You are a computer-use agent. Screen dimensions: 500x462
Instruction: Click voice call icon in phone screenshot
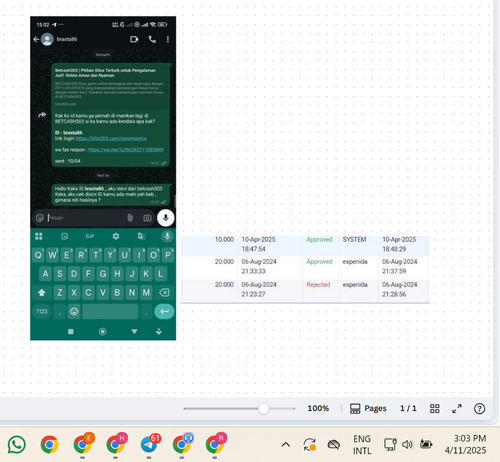pos(152,39)
